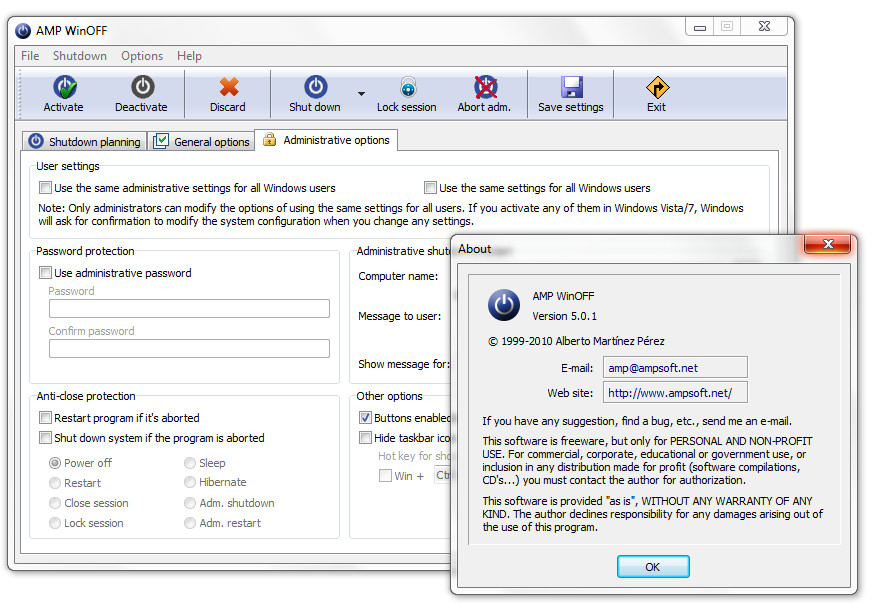Viewport: 872px width, 606px height.
Task: Close the About dialog
Action: [828, 244]
